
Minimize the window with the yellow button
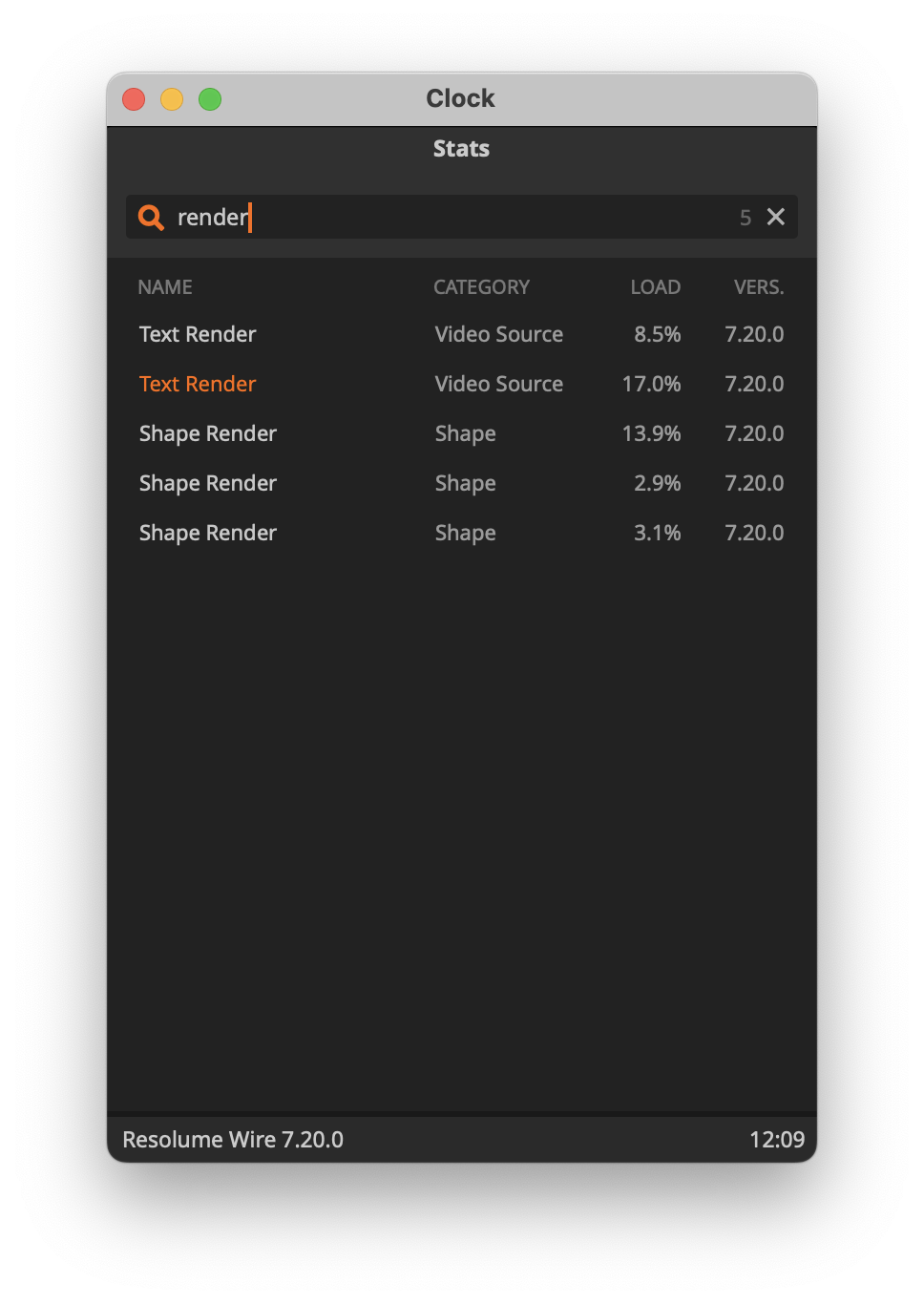point(172,99)
